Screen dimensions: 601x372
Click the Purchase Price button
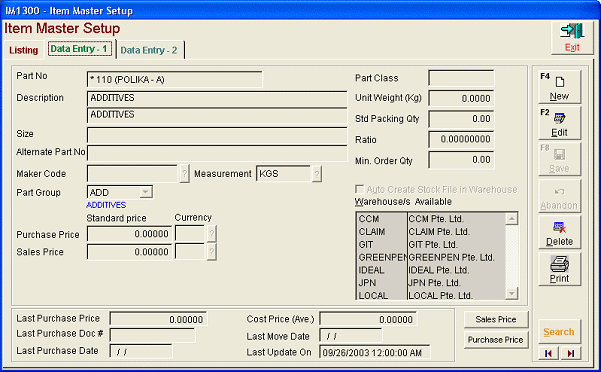(496, 340)
